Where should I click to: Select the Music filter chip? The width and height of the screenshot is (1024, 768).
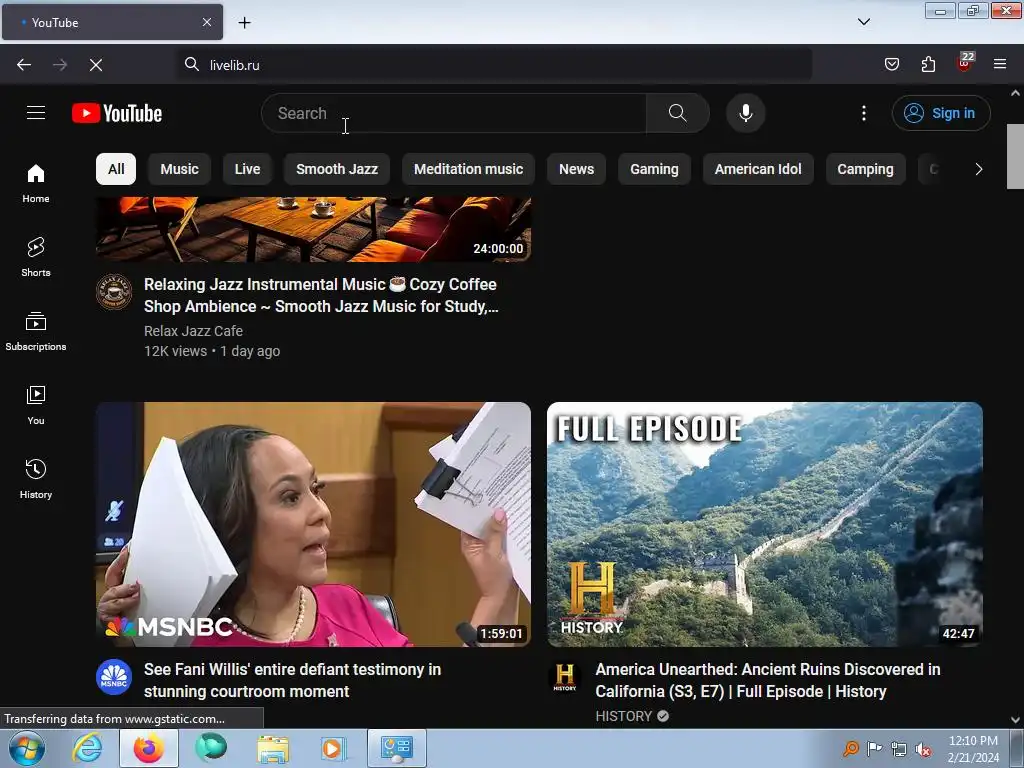(x=180, y=169)
